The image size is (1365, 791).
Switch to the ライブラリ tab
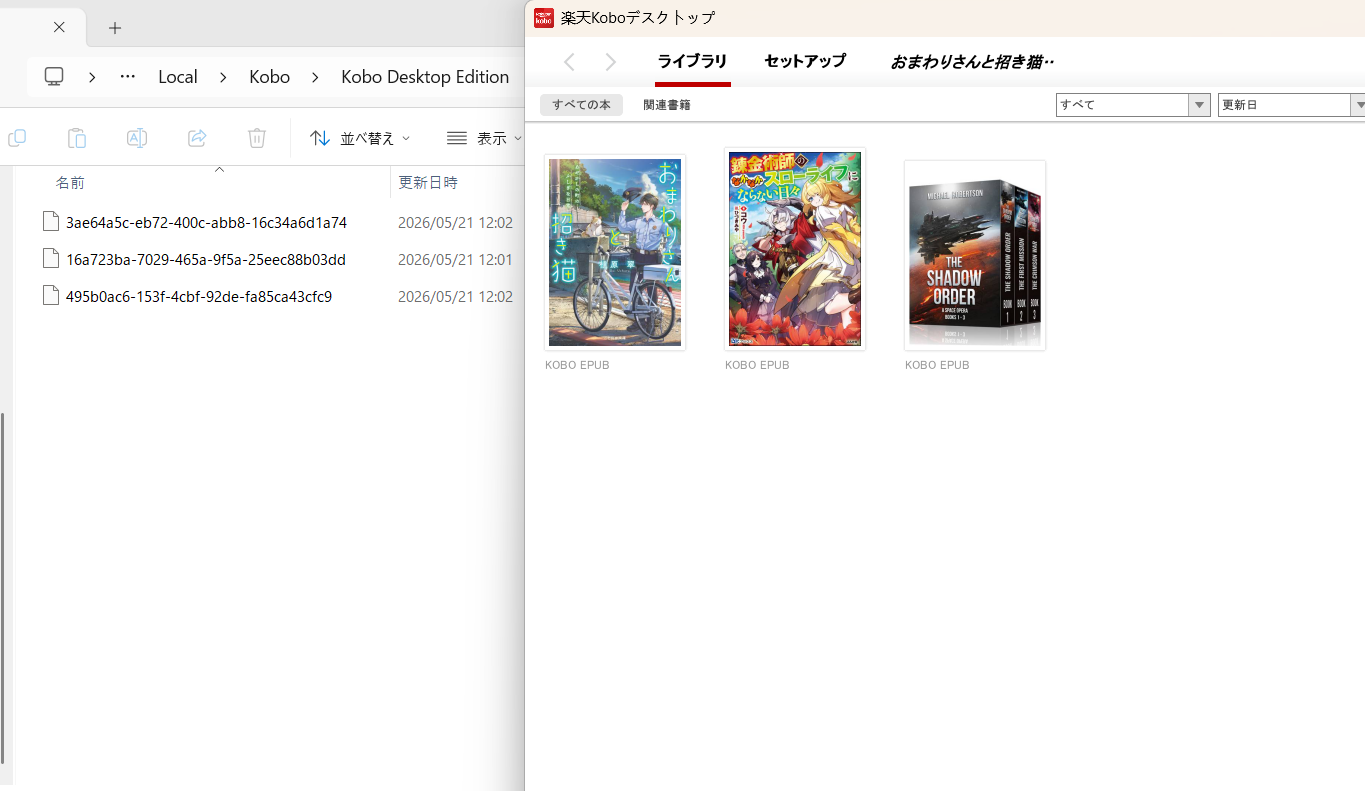click(692, 61)
